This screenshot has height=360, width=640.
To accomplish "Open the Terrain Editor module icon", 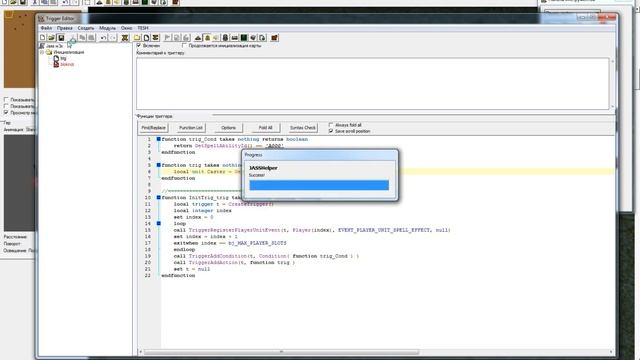I will pyautogui.click(x=198, y=38).
